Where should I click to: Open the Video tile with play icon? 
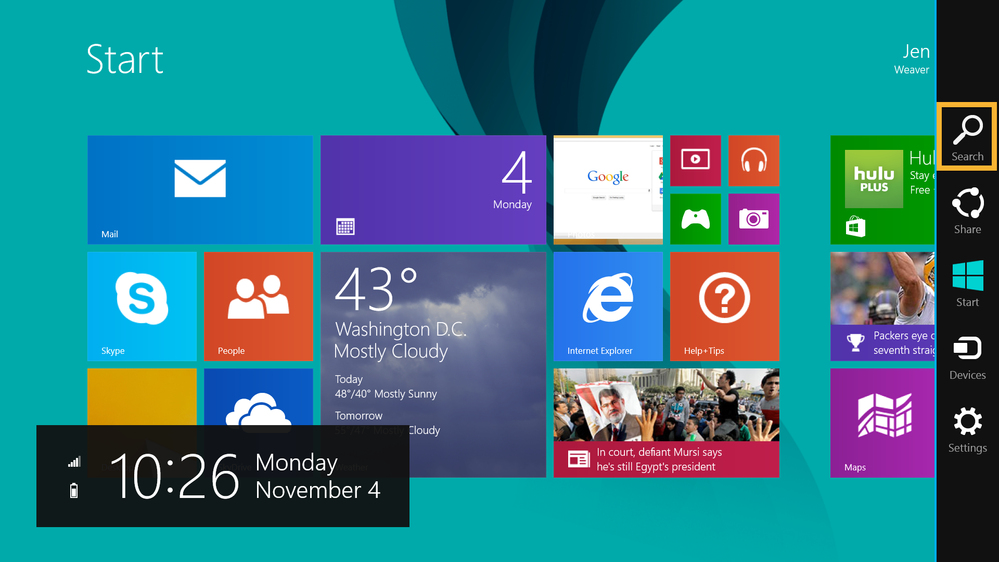pos(695,161)
